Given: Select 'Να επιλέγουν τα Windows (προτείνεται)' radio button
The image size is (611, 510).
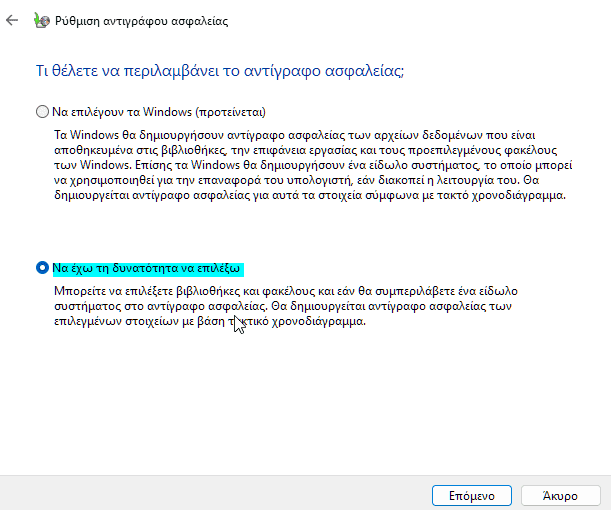Looking at the screenshot, I should click(x=42, y=112).
